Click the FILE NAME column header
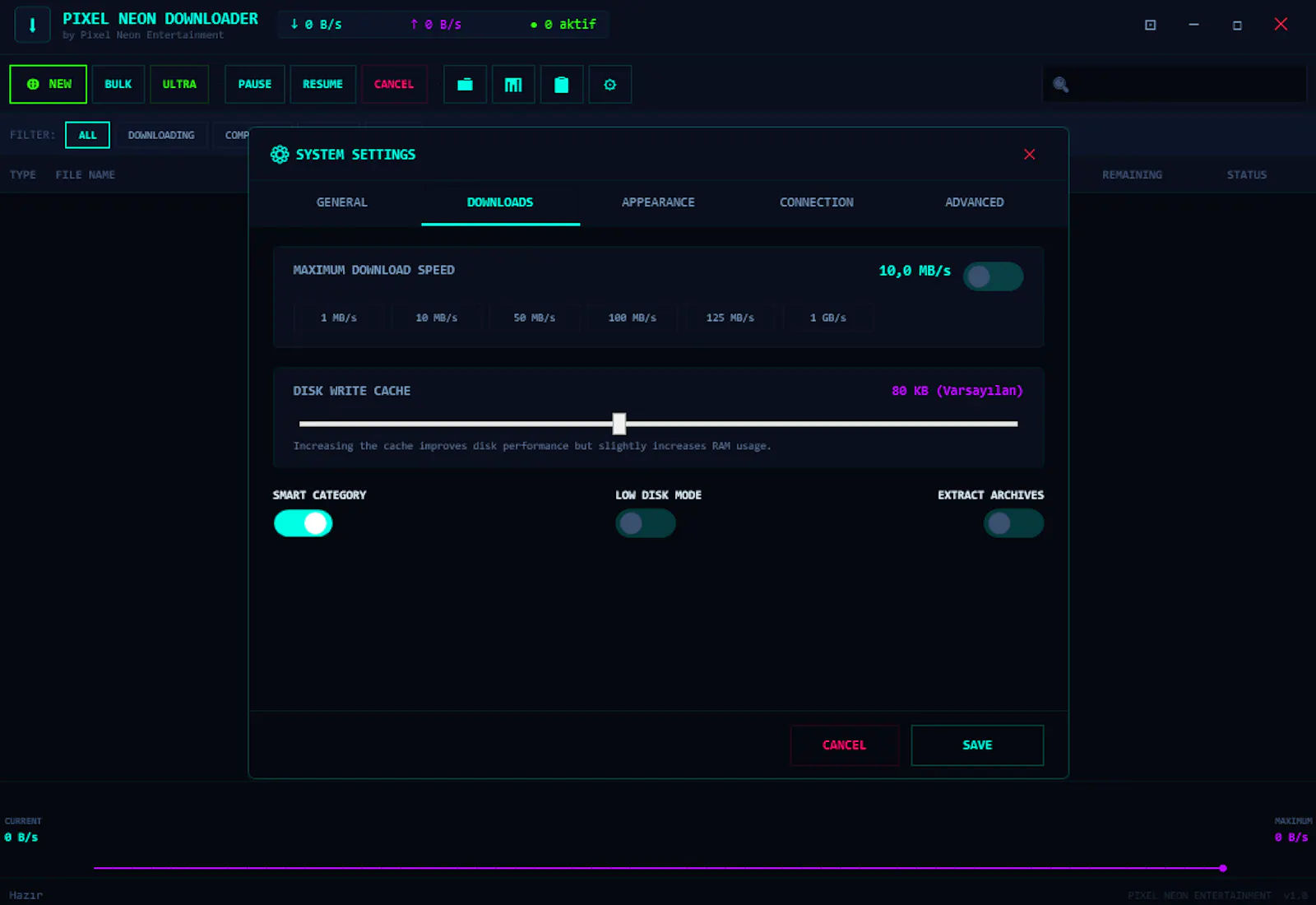 (x=86, y=175)
